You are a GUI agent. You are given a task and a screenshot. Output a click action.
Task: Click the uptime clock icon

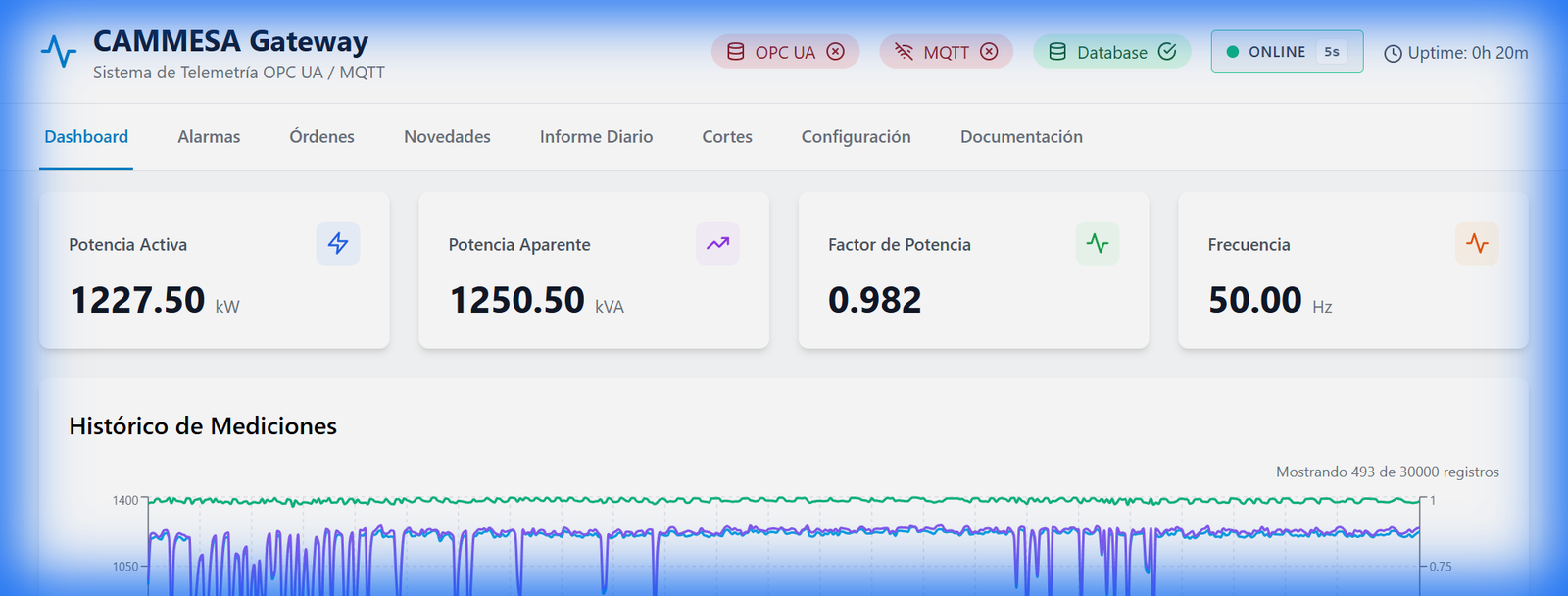coord(1393,54)
